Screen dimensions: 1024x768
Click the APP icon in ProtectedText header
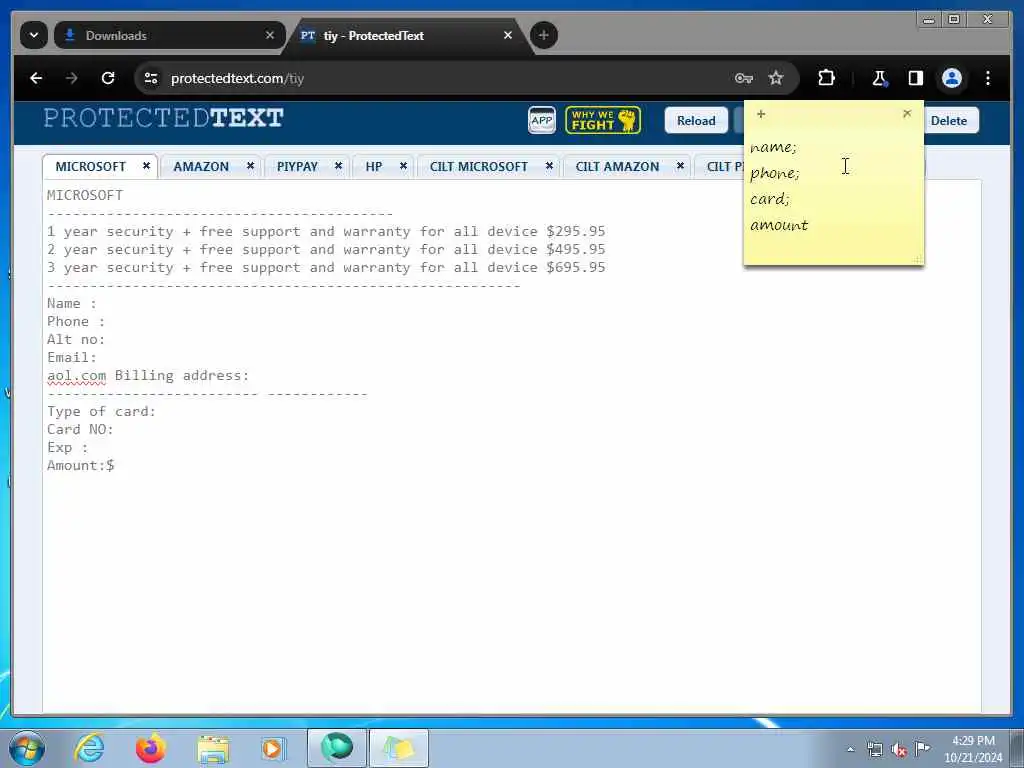541,120
